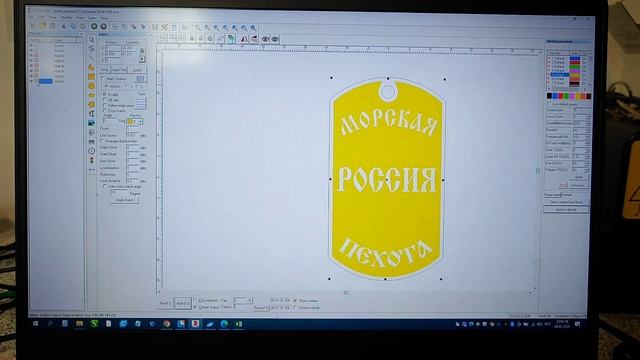640x360 pixels.
Task: Click the Advance button in marking panel
Action: [x=578, y=185]
